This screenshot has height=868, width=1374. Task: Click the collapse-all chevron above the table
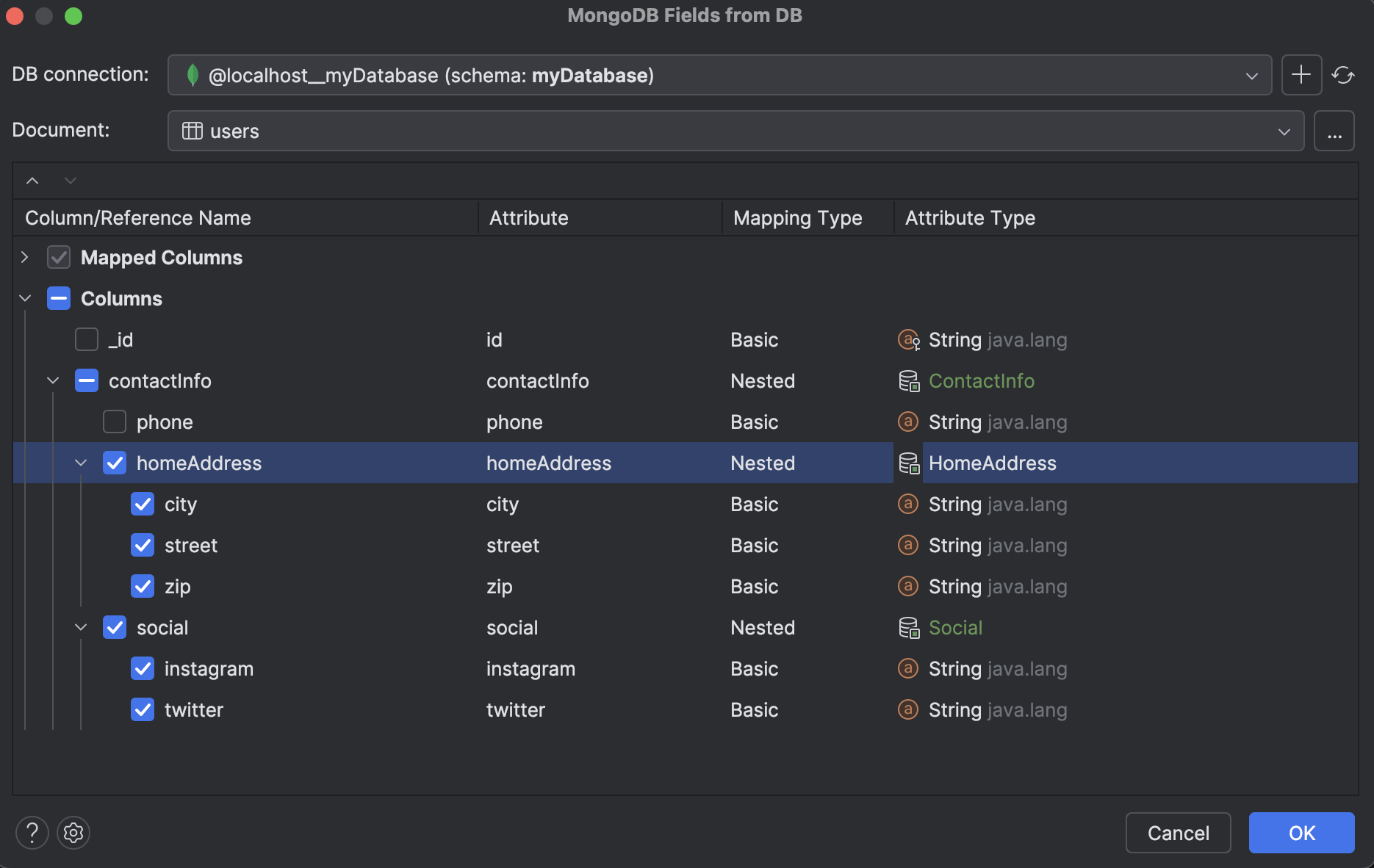click(32, 180)
